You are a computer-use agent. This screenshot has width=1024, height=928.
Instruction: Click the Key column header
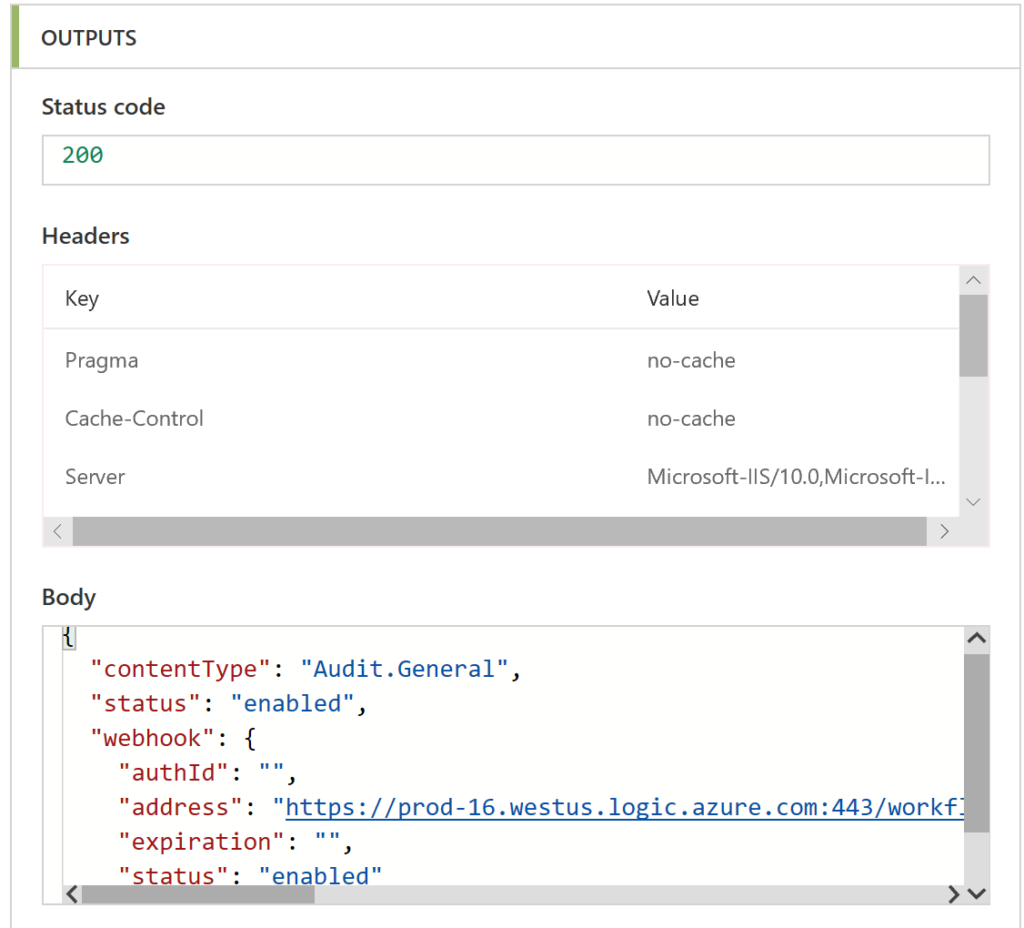click(82, 298)
